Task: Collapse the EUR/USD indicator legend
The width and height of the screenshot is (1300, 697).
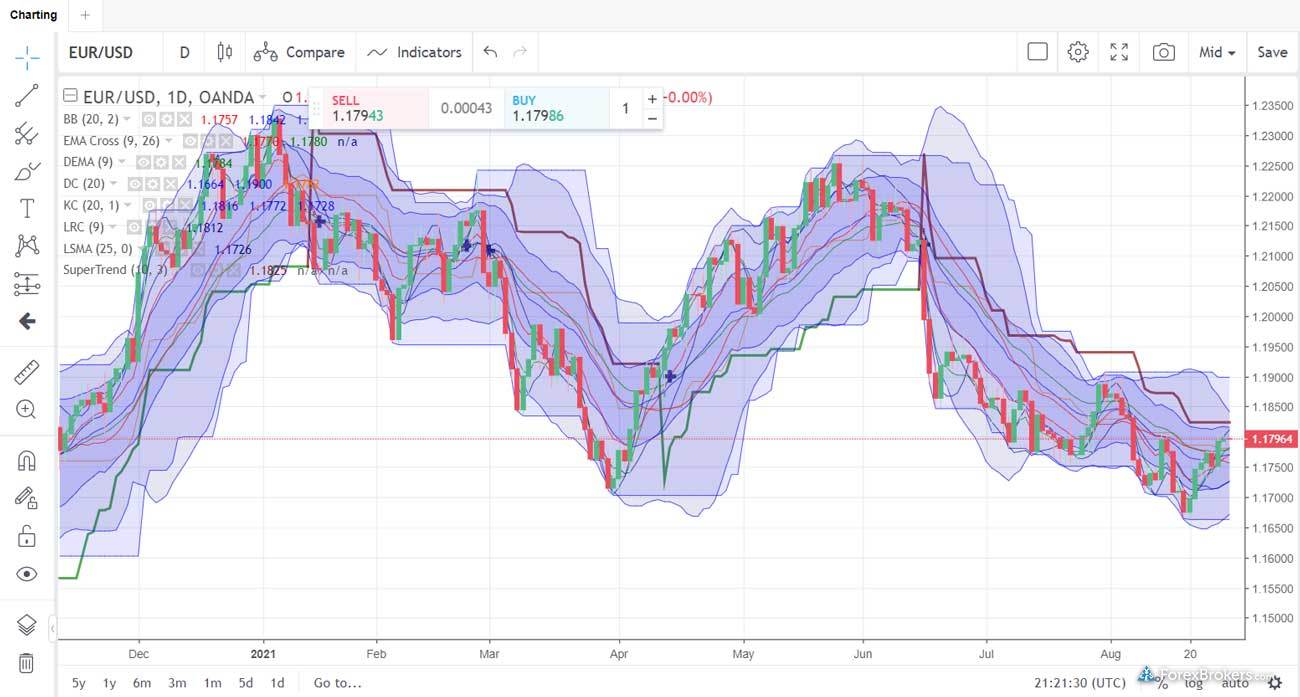Action: click(69, 97)
